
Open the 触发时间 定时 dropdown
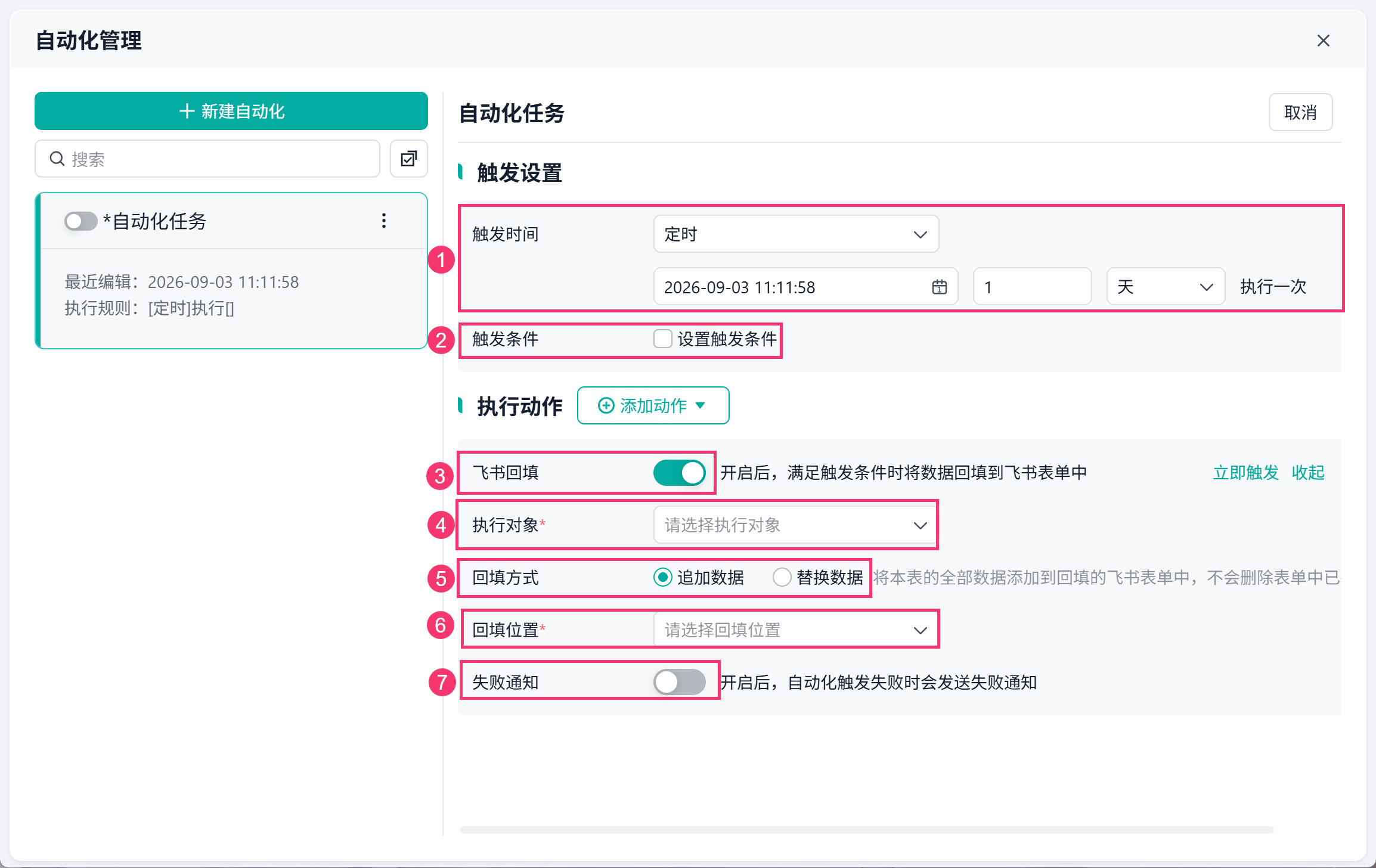(796, 234)
